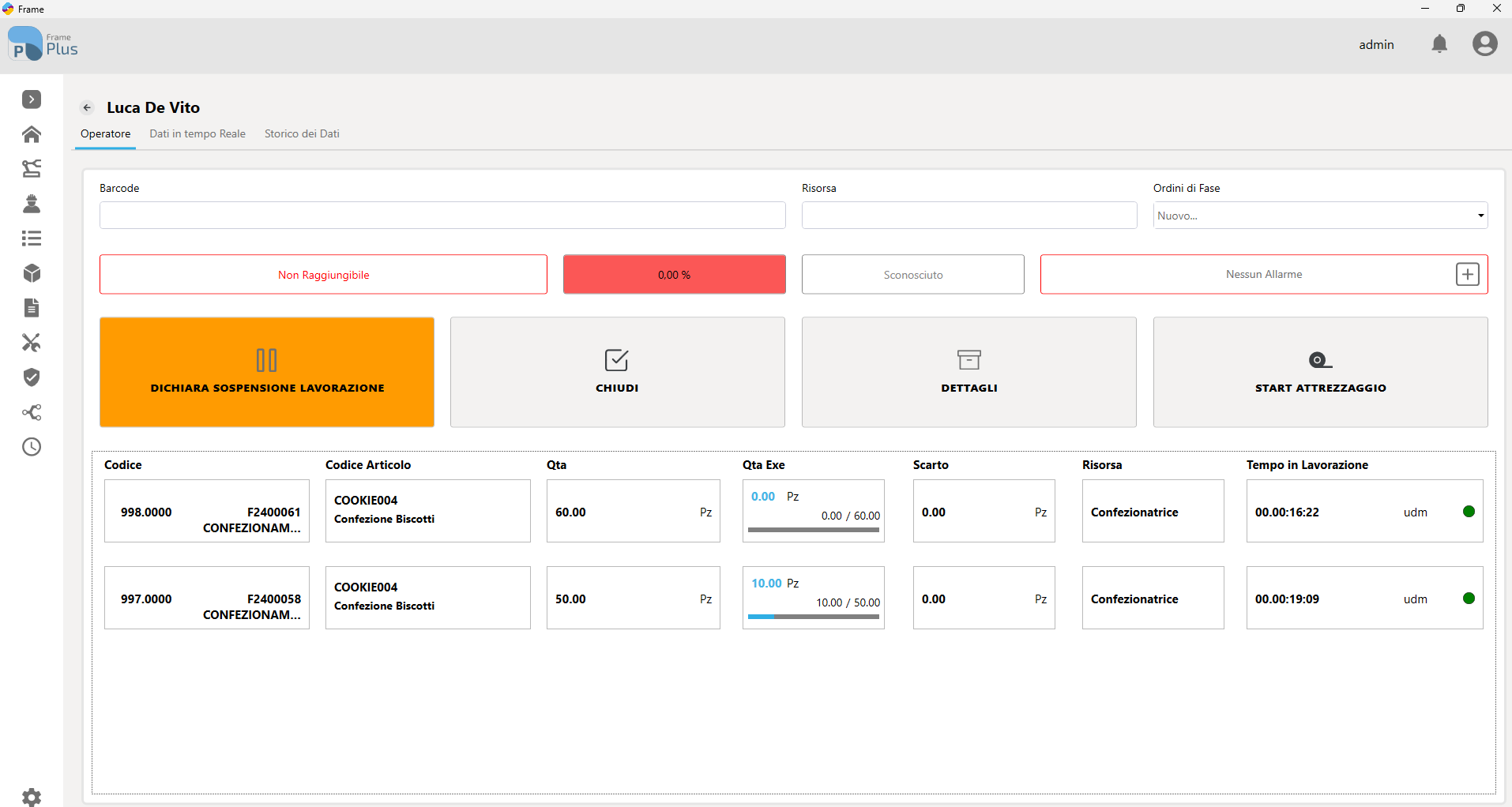Go back with the arrow beside Luca De Vito
The height and width of the screenshot is (807, 1512).
88,107
